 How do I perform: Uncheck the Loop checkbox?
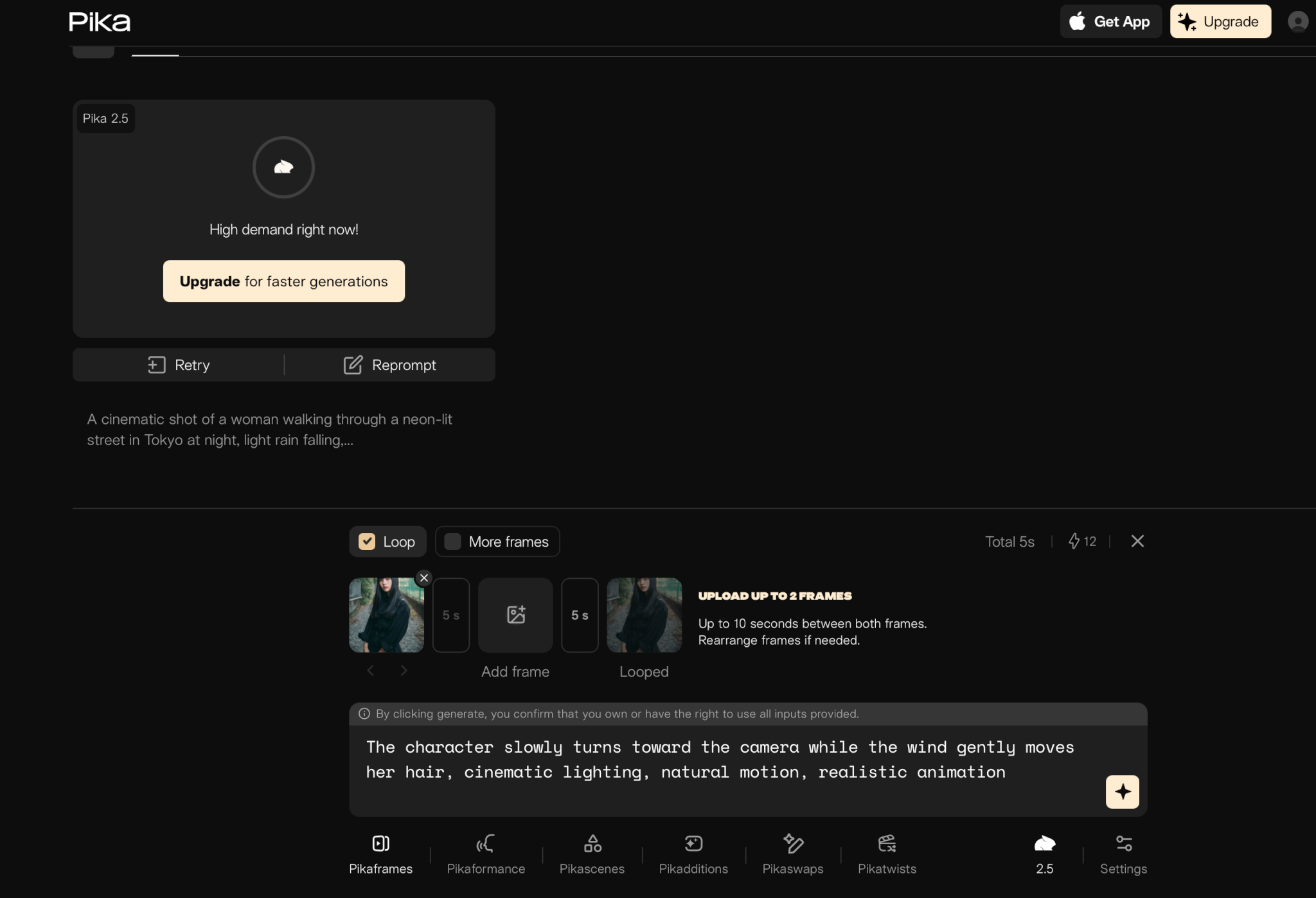tap(367, 541)
